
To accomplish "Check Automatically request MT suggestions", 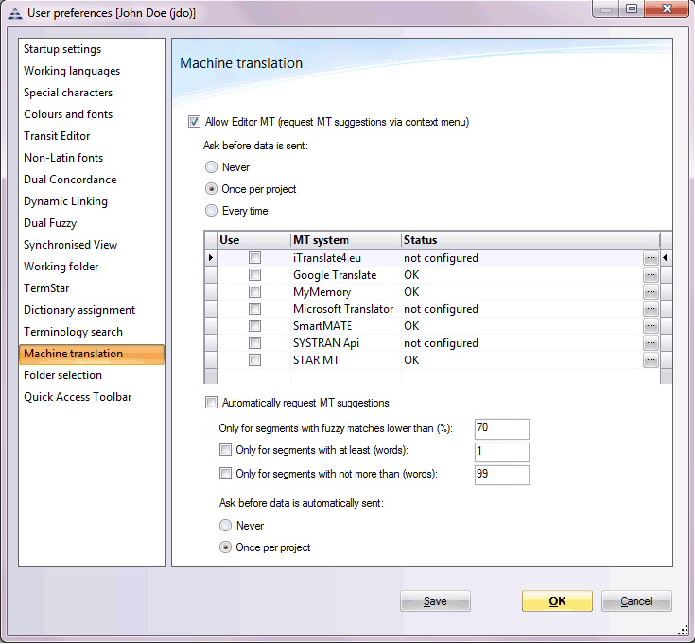I will tap(211, 402).
